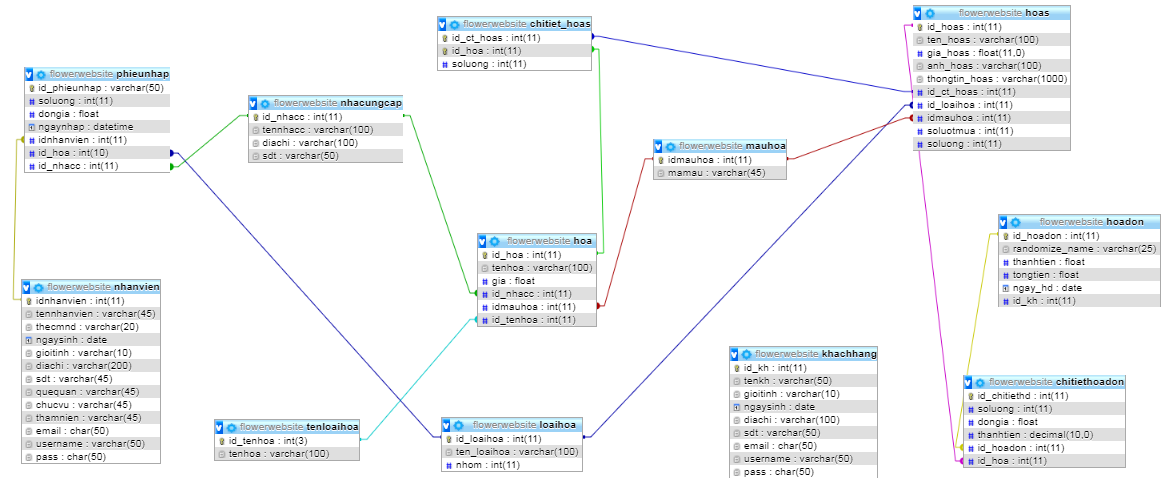Viewport: 1171px width, 486px height.
Task: Click the date icon beside ngay_hd
Action: 1006,288
